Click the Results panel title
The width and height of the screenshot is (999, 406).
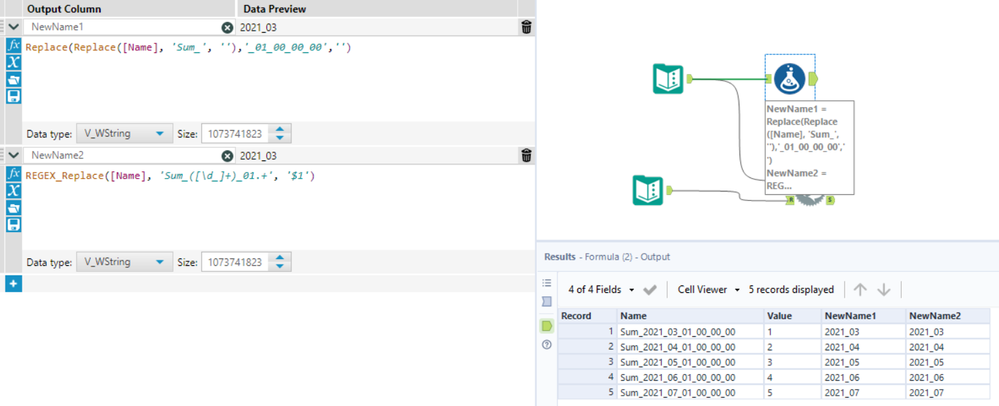pyautogui.click(x=607, y=257)
